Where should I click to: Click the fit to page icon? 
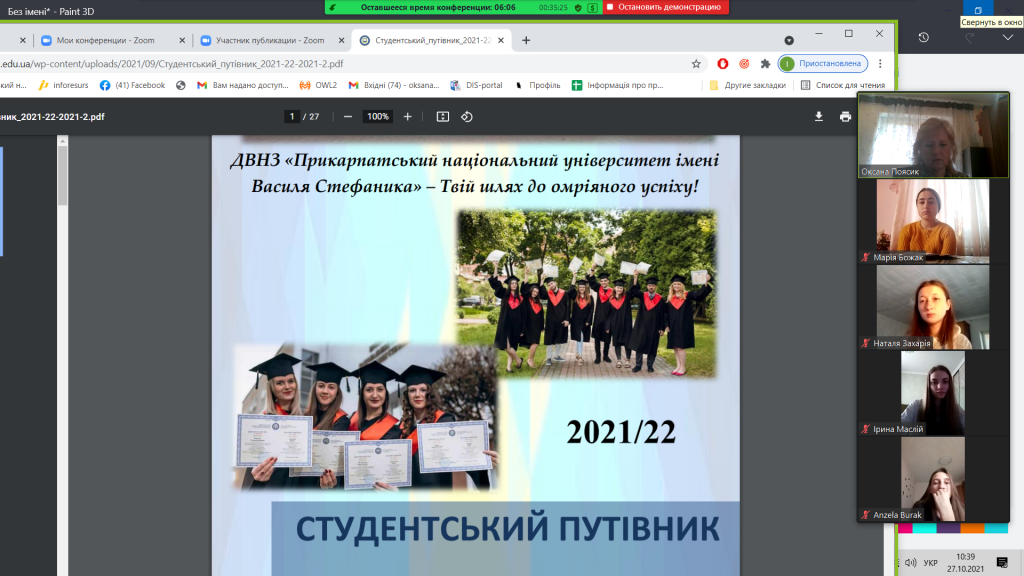pyautogui.click(x=443, y=116)
